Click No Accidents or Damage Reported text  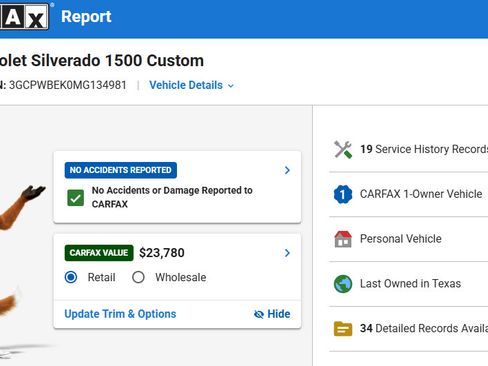[x=172, y=197]
